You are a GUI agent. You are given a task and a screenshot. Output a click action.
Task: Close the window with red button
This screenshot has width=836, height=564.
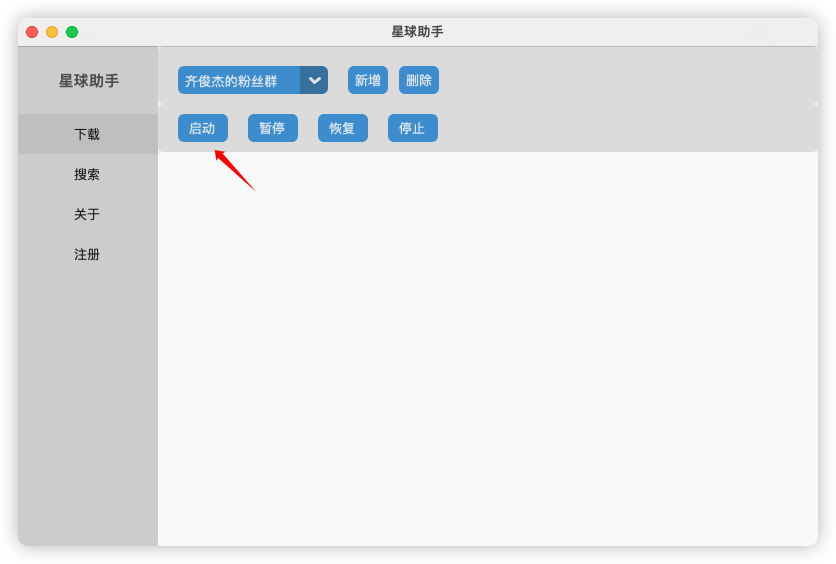coord(32,32)
